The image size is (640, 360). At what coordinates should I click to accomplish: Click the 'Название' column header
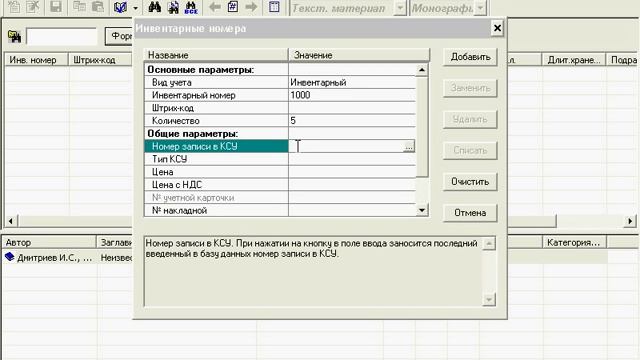click(x=216, y=55)
